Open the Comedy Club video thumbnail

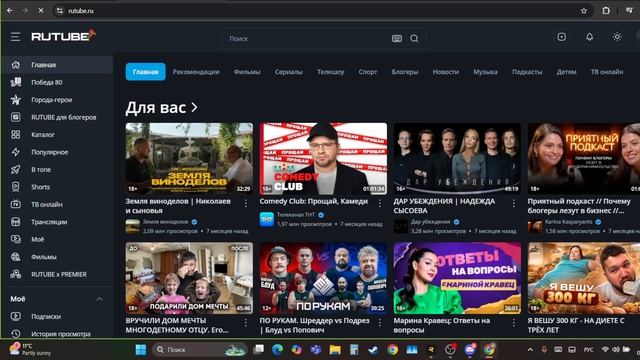(323, 158)
